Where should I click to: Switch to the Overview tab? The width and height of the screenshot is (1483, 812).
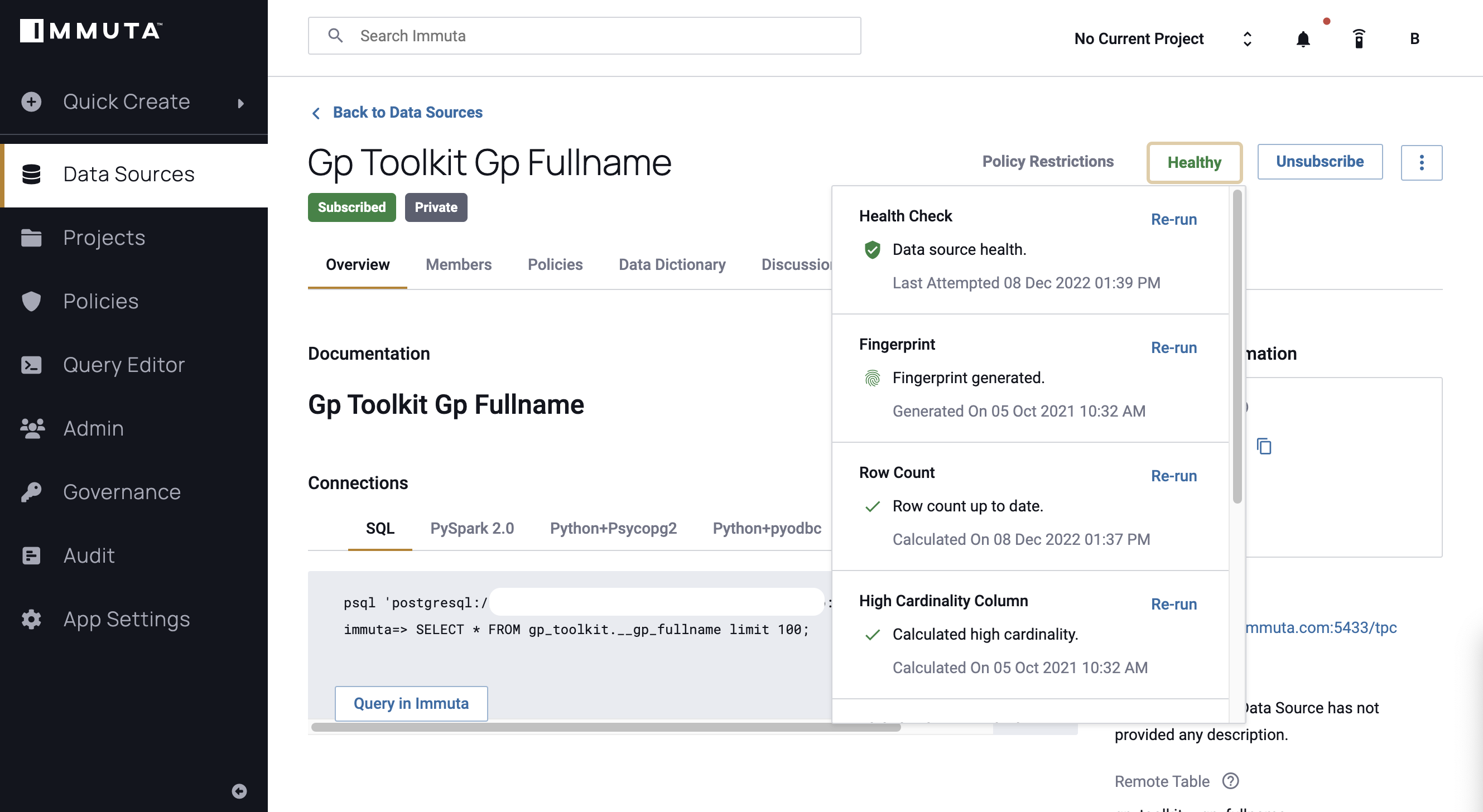click(358, 265)
